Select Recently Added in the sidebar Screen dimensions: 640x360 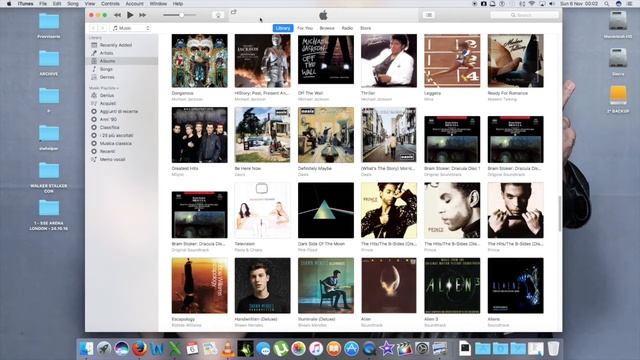point(122,45)
